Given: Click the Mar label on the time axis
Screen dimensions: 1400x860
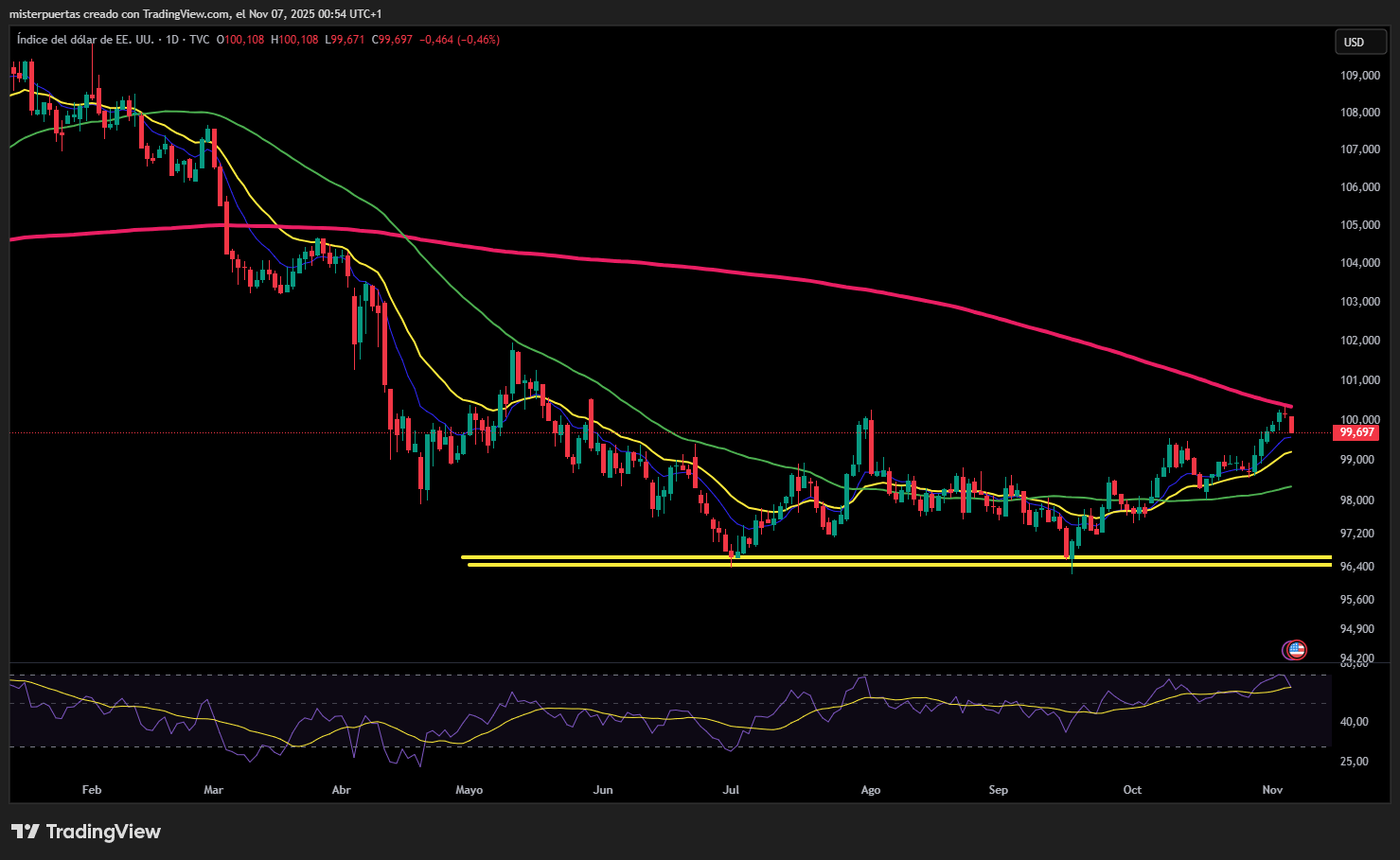Looking at the screenshot, I should point(214,790).
